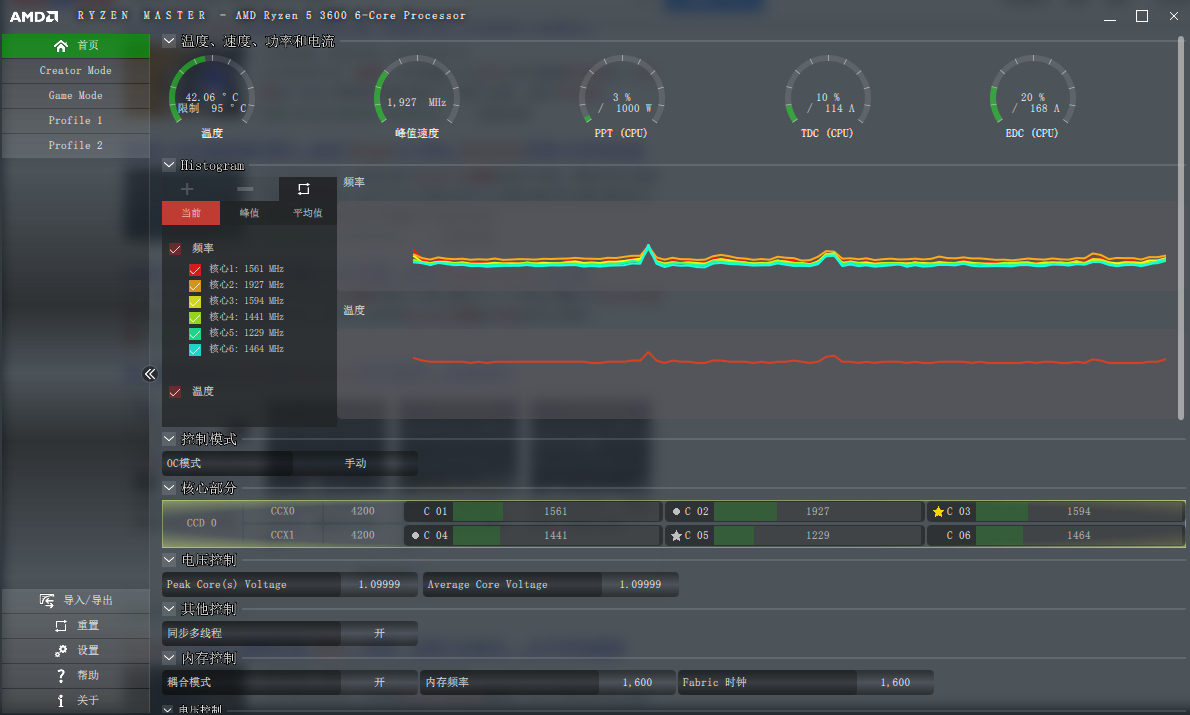Screen dimensions: 1190x715
Task: Collapse the 内存控制 section
Action: (x=169, y=657)
